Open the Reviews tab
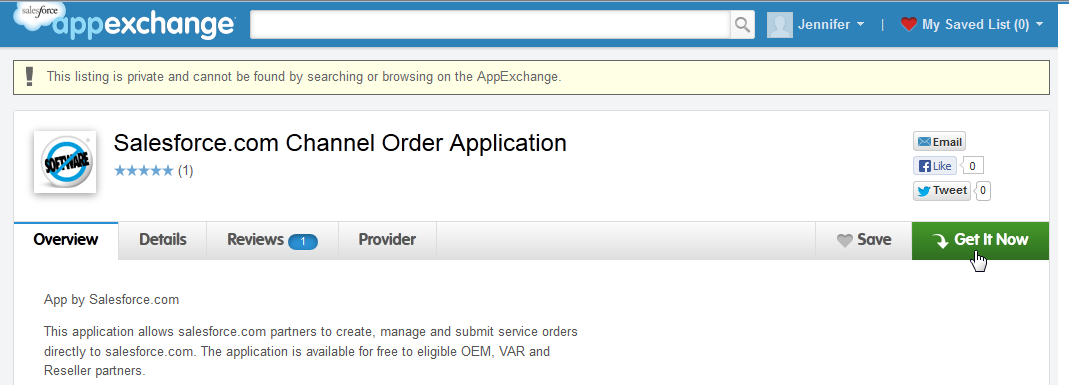The height and width of the screenshot is (385, 1069). (272, 240)
